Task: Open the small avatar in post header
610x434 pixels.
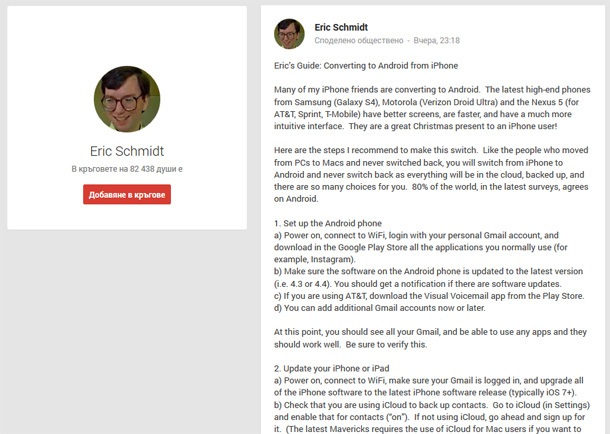Action: (290, 33)
